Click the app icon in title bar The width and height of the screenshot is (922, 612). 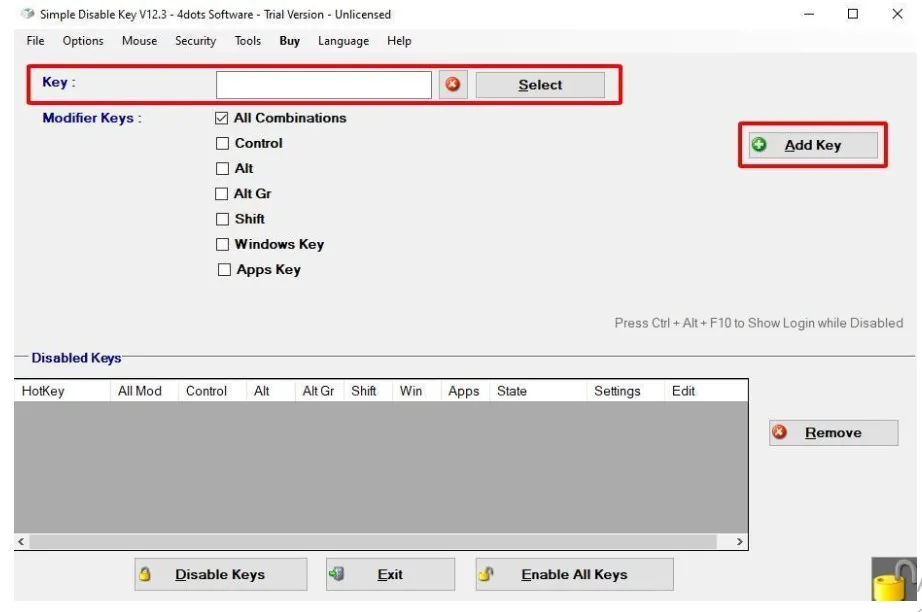click(26, 14)
